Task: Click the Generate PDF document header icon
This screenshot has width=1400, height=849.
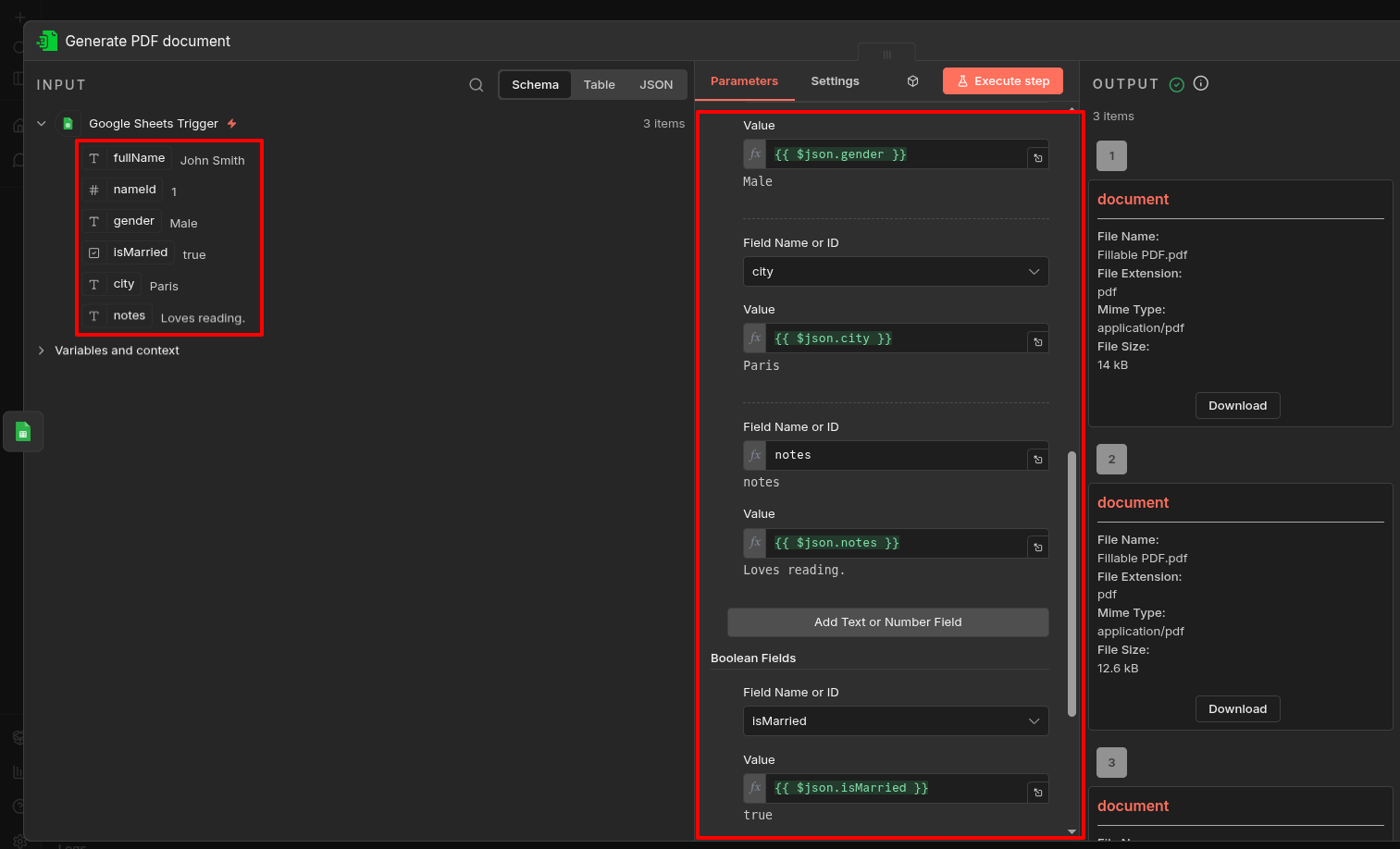Action: pos(45,40)
